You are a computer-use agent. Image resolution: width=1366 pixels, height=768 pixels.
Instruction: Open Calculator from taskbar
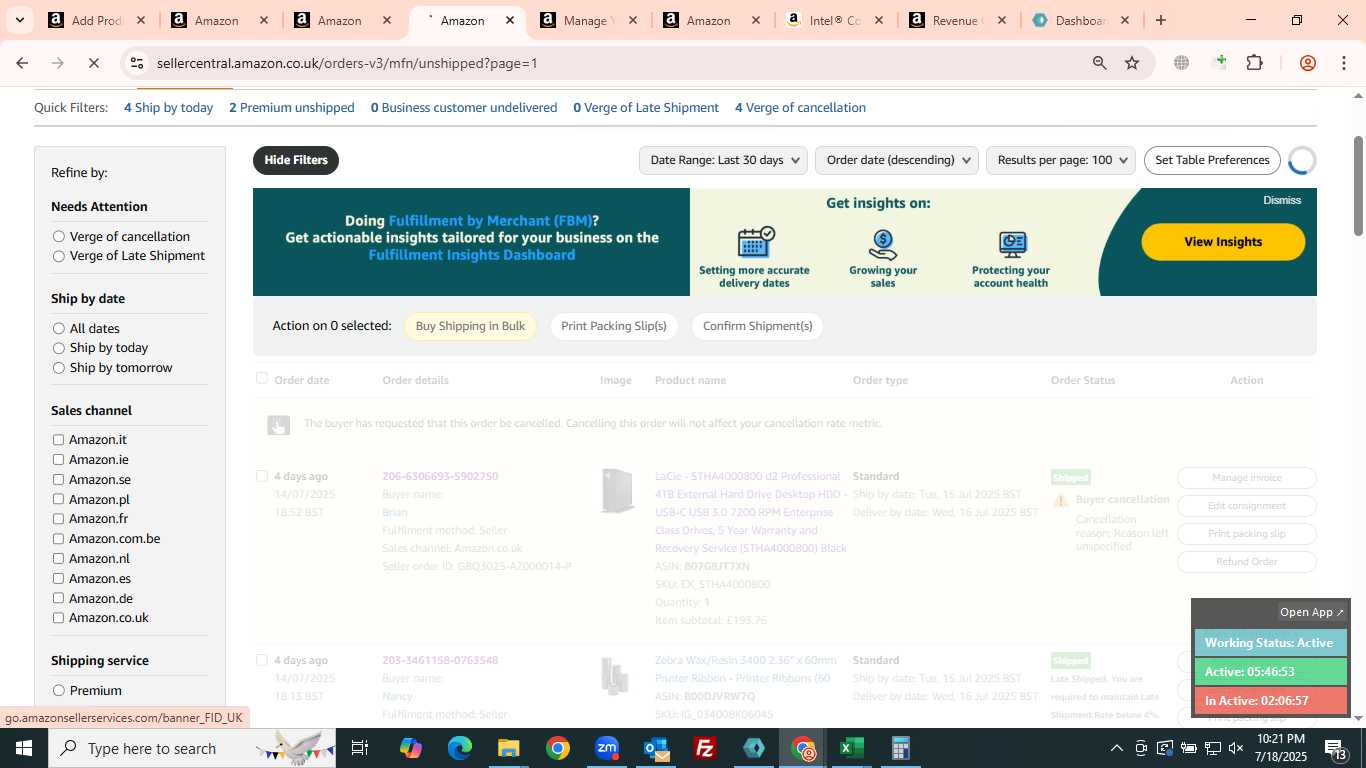tap(900, 748)
